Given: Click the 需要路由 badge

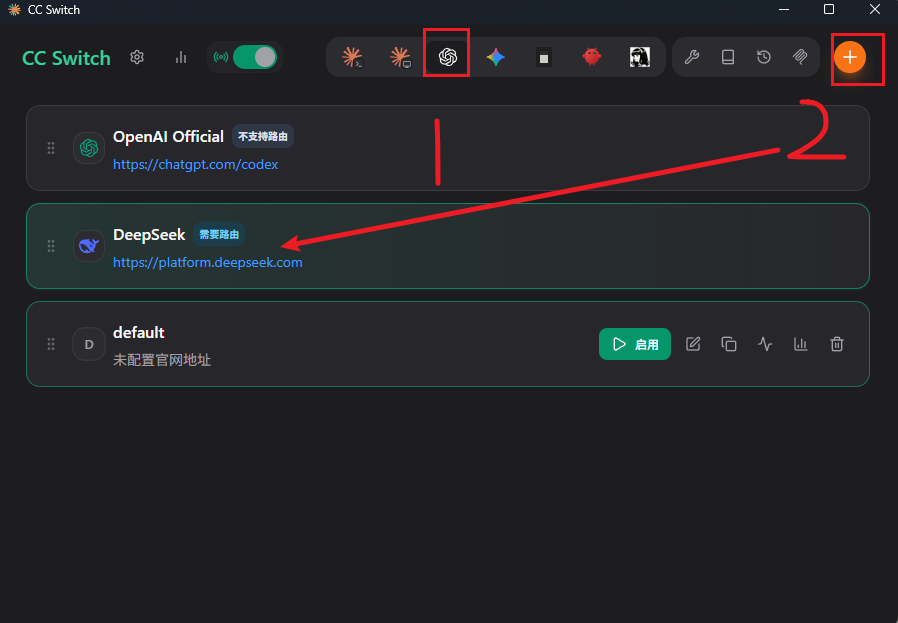Looking at the screenshot, I should point(219,234).
